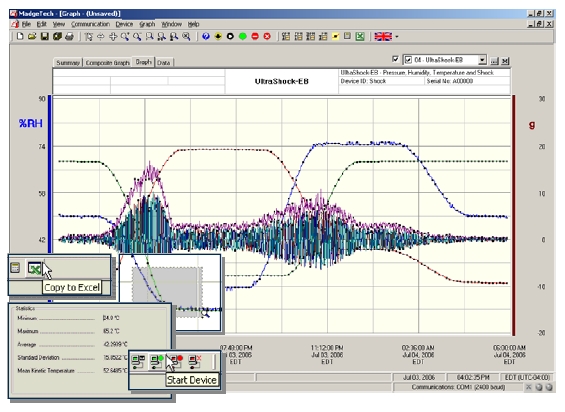Click the list icon just before the yellow note icon

pyautogui.click(x=323, y=36)
